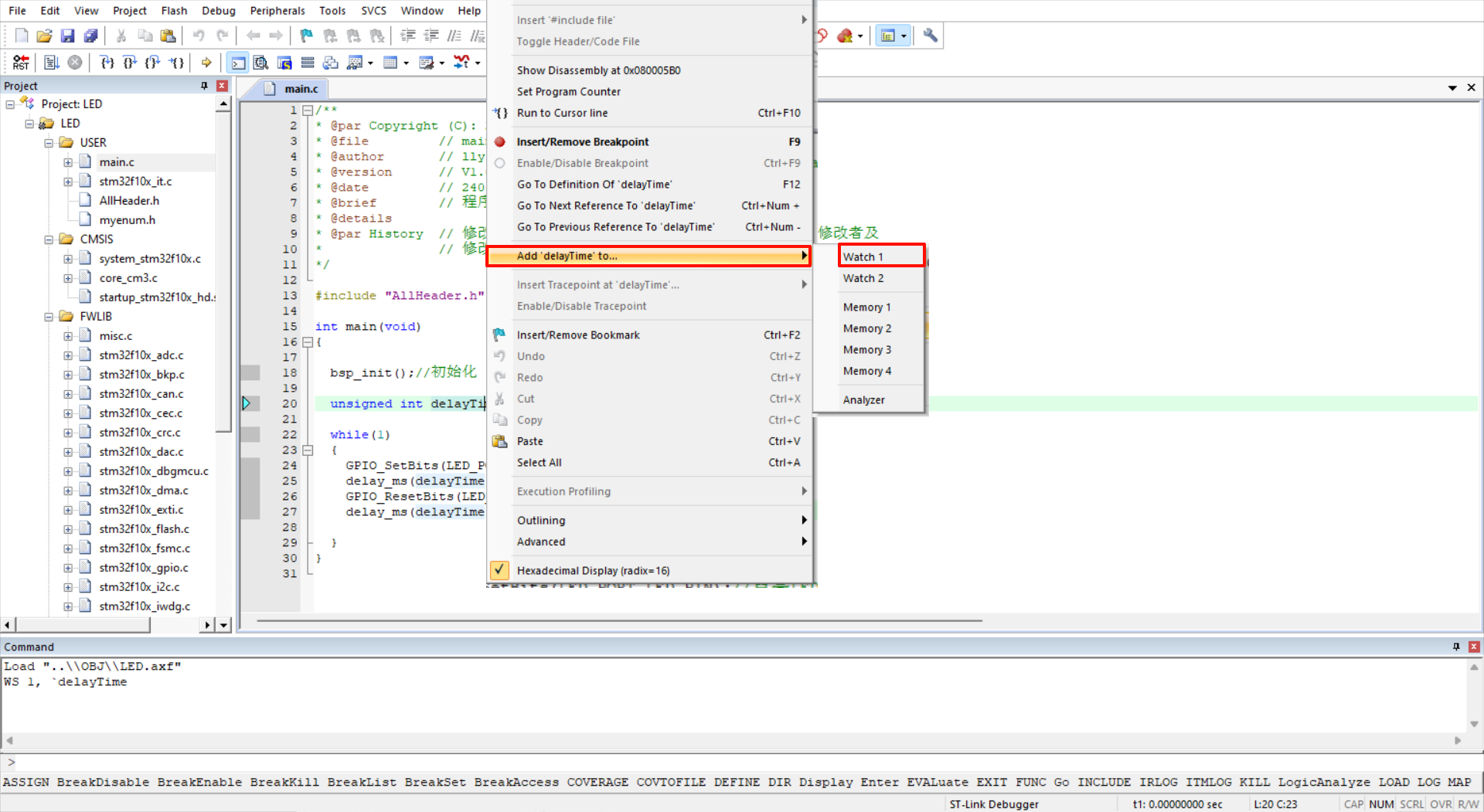Viewport: 1484px width, 812px height.
Task: Click the RST reset CPU icon
Action: pyautogui.click(x=21, y=63)
